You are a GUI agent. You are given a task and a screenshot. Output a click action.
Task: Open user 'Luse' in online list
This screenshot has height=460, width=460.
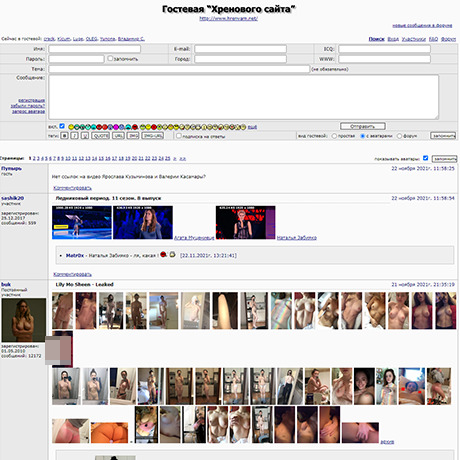click(x=78, y=39)
